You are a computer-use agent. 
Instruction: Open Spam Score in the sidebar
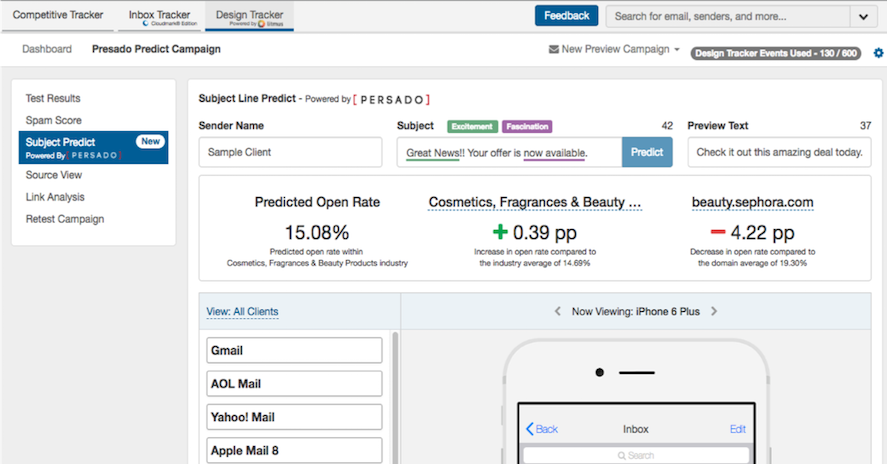[x=54, y=121]
